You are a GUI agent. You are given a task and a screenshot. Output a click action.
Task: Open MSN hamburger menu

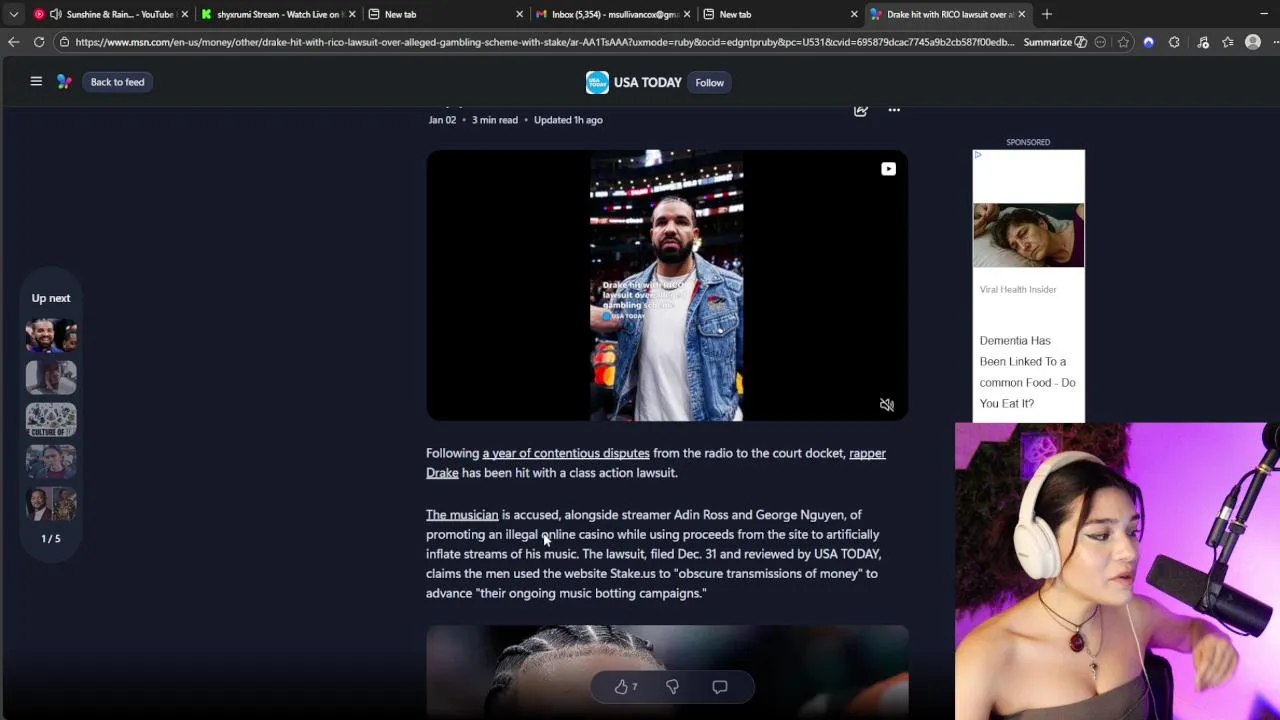point(36,82)
